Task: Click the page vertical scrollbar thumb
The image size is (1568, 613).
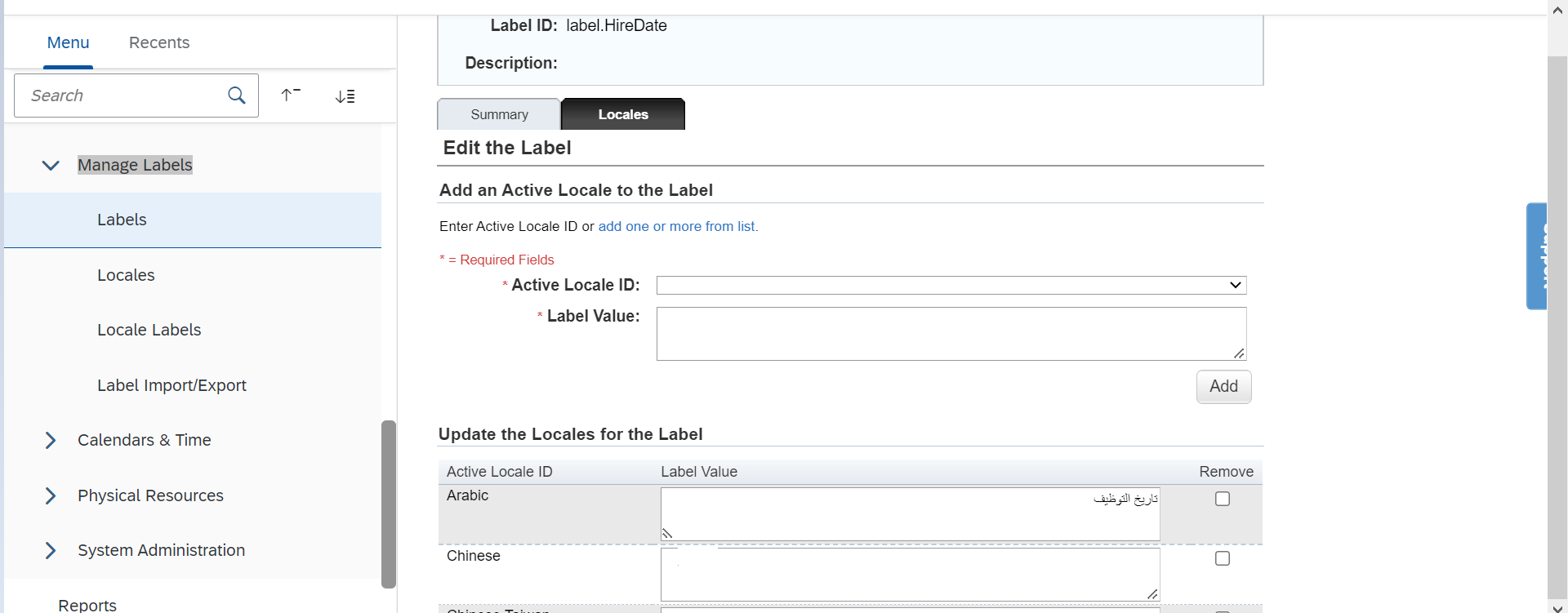Action: tap(1557, 326)
